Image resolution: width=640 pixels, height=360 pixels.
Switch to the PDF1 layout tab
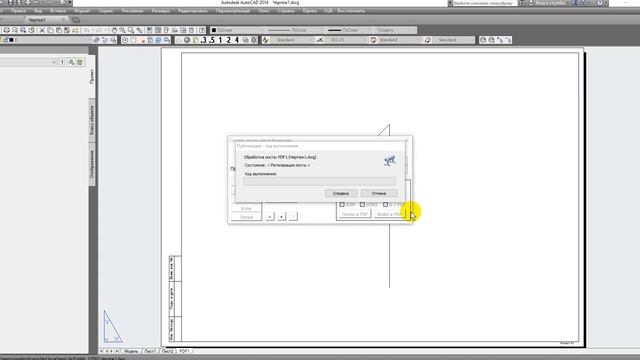(x=184, y=351)
